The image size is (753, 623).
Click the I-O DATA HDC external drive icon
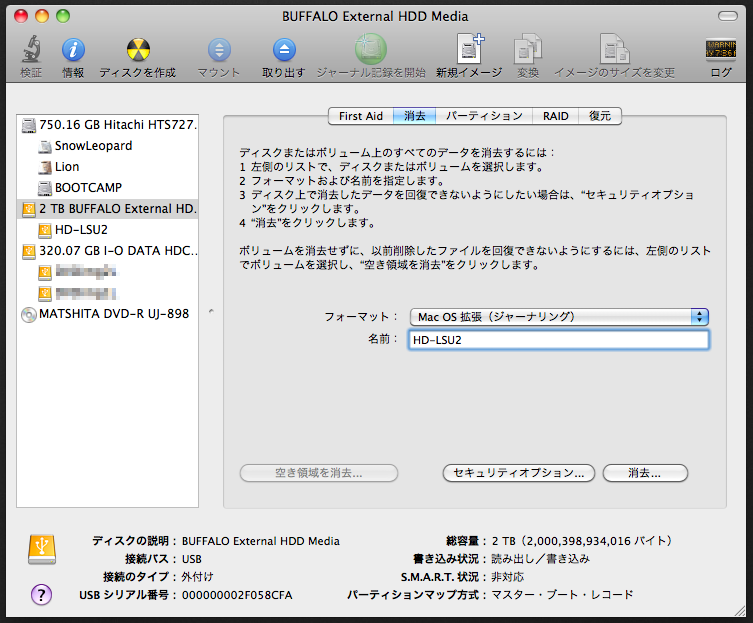29,251
